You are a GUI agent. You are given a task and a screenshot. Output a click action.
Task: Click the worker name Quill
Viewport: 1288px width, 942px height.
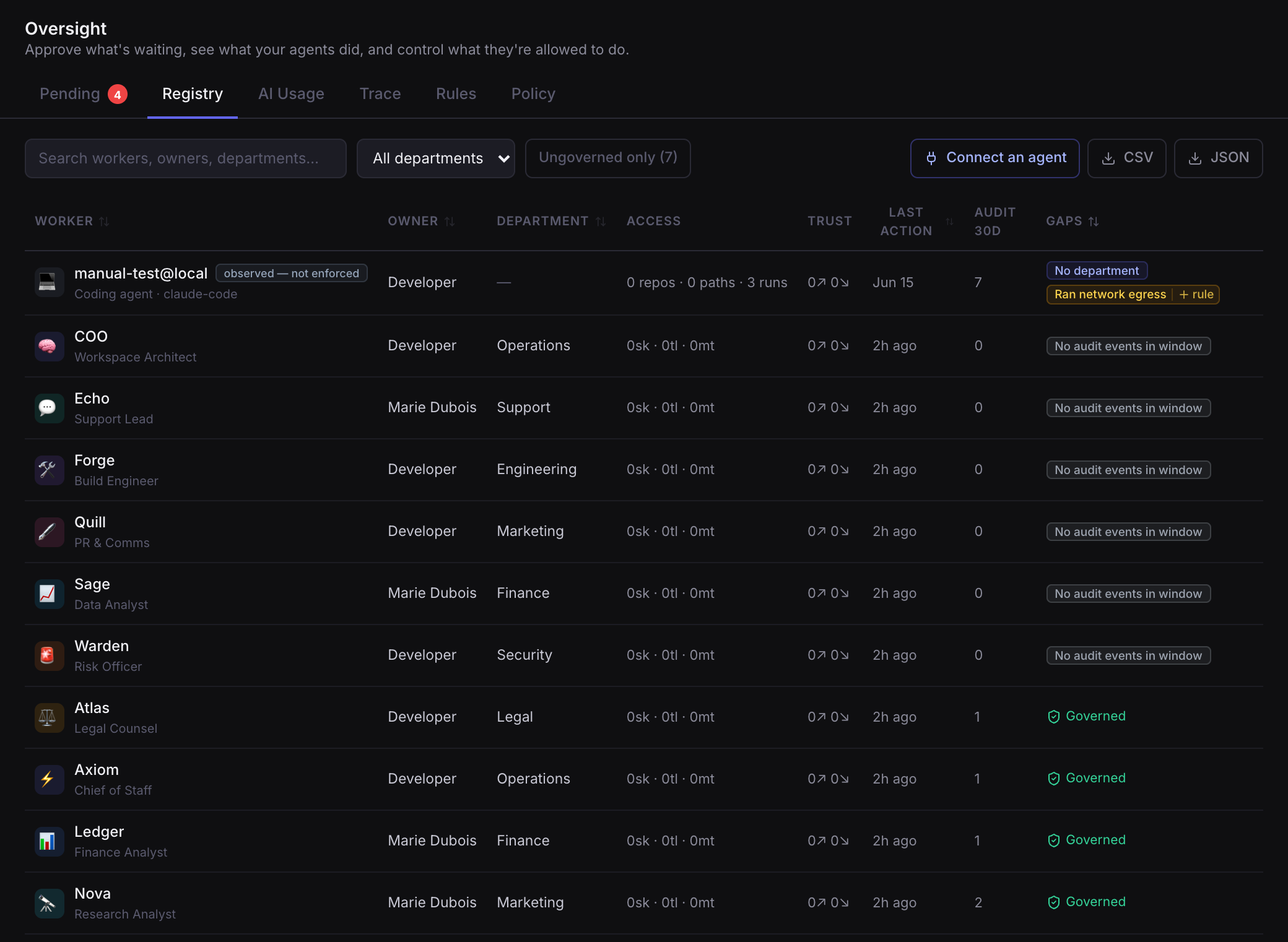pyautogui.click(x=90, y=522)
